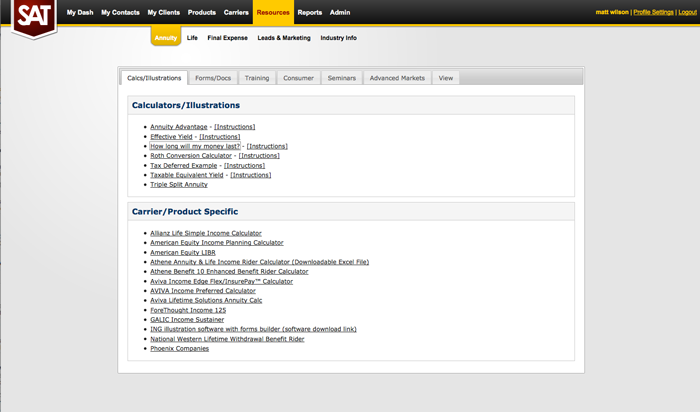
Task: Open the ForeThought Income 125 link
Action: tap(188, 310)
